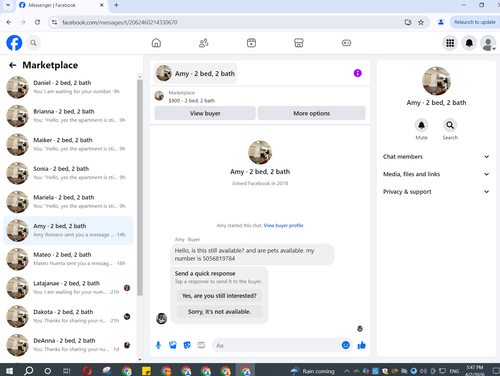Expand the Privacy & support section

[x=436, y=192]
